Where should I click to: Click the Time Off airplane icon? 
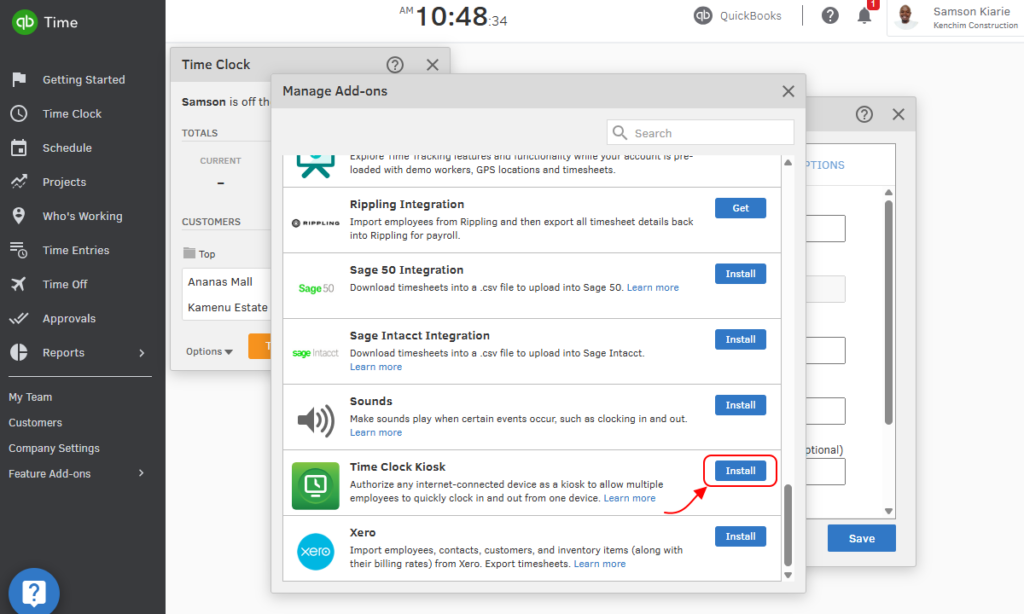18,284
